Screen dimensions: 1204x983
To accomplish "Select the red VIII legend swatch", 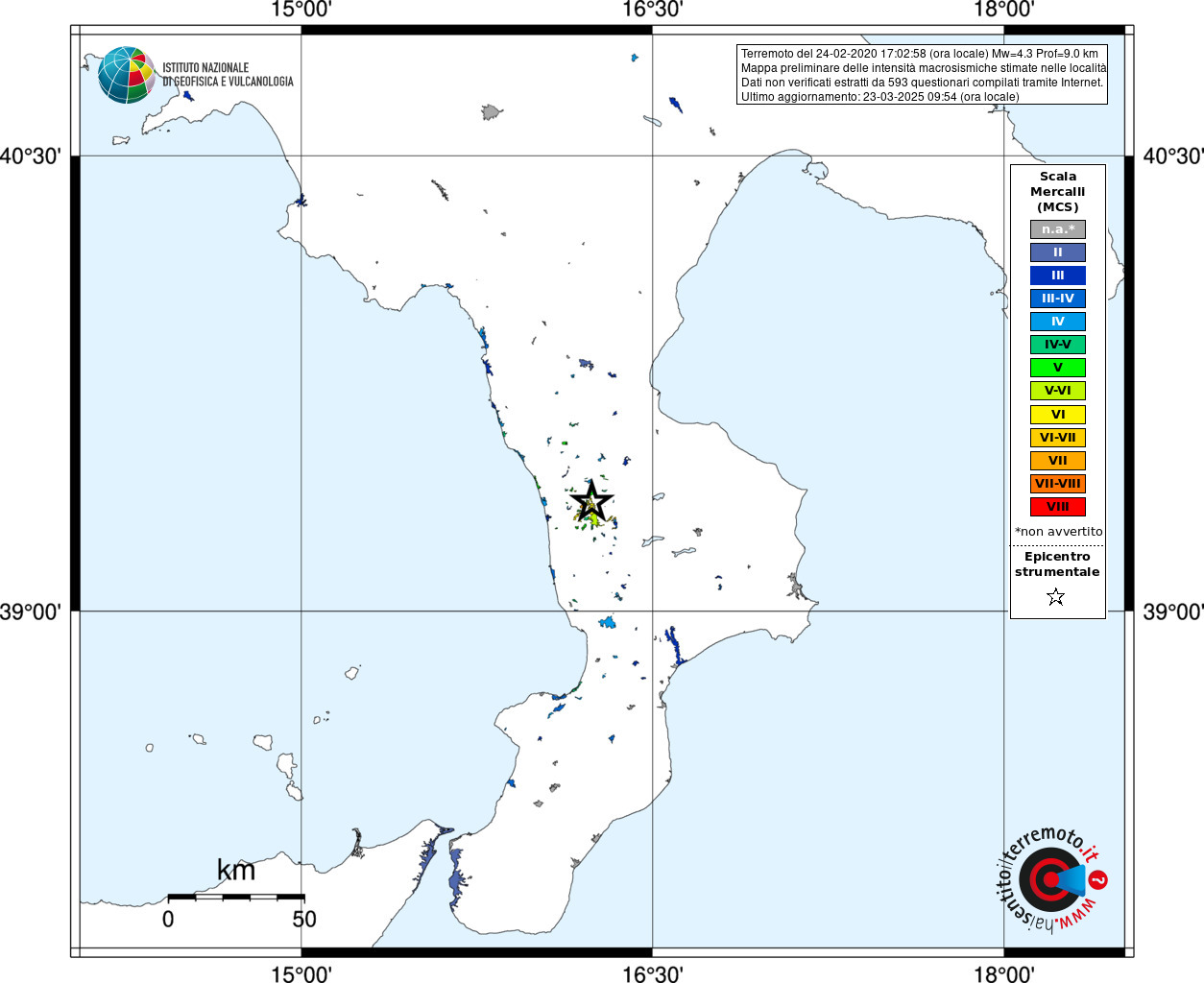I will pos(1058,507).
